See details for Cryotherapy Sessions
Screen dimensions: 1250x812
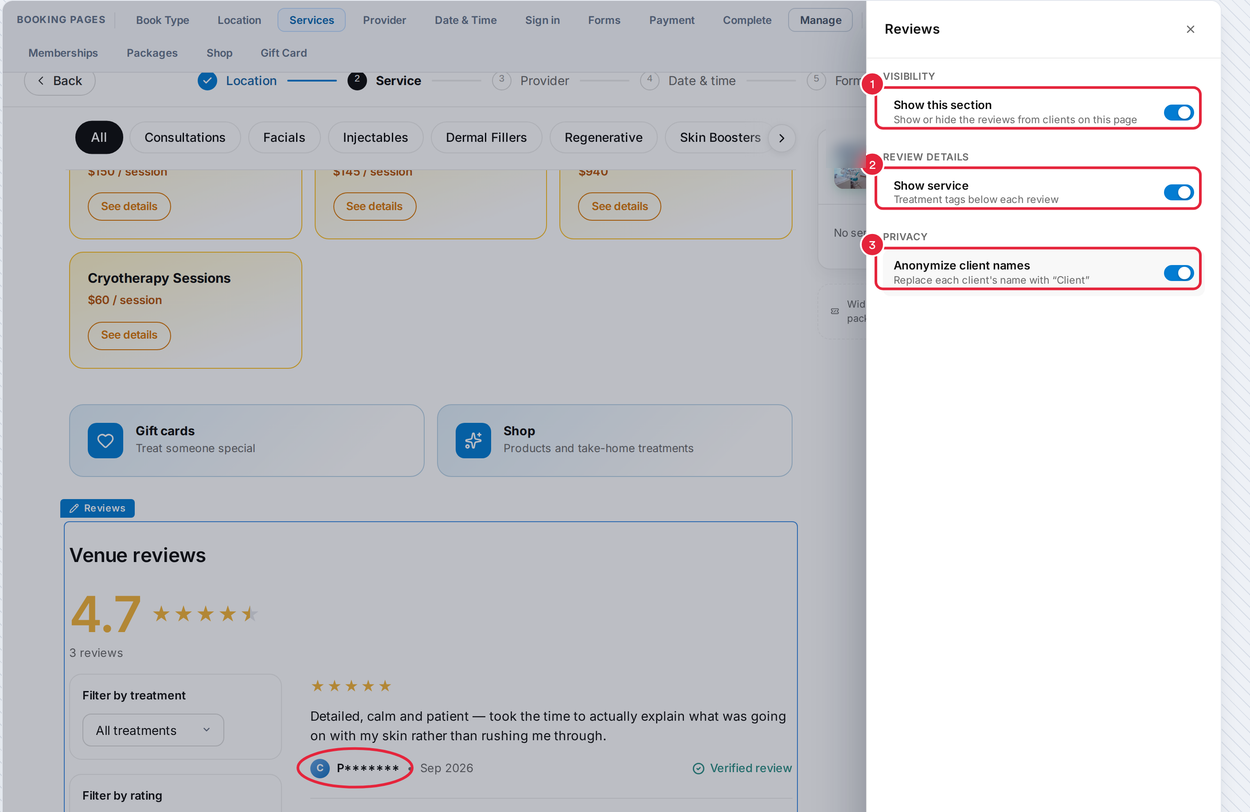coord(129,335)
